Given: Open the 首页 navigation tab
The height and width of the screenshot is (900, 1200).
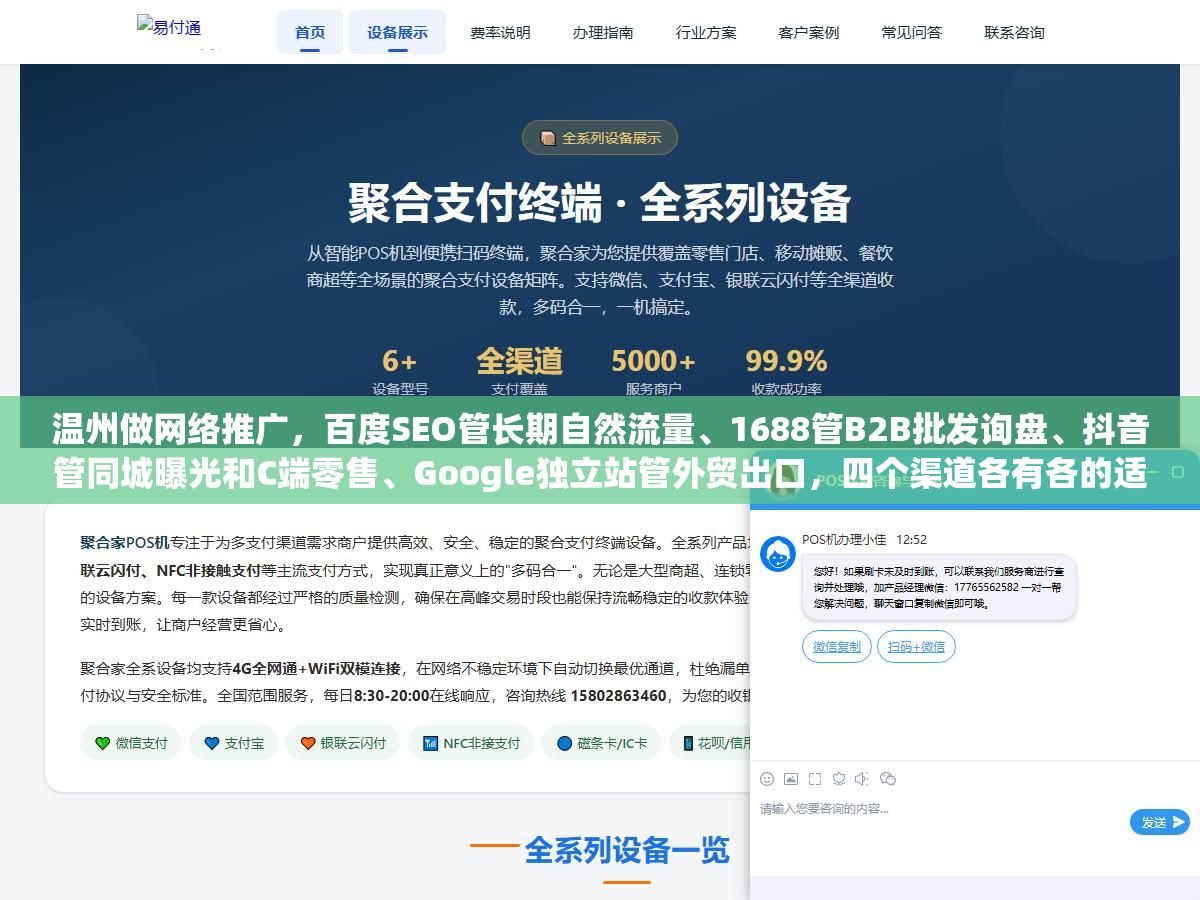Looking at the screenshot, I should click(310, 32).
